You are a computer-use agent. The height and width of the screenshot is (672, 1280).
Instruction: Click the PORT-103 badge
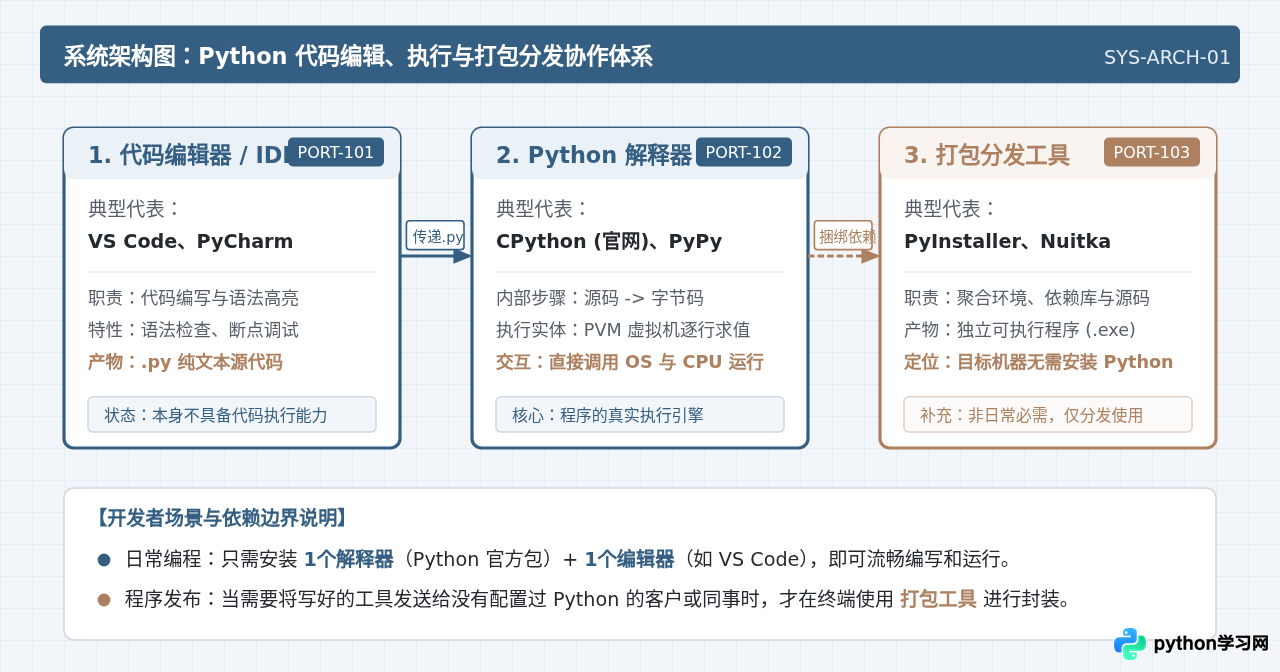point(1152,152)
